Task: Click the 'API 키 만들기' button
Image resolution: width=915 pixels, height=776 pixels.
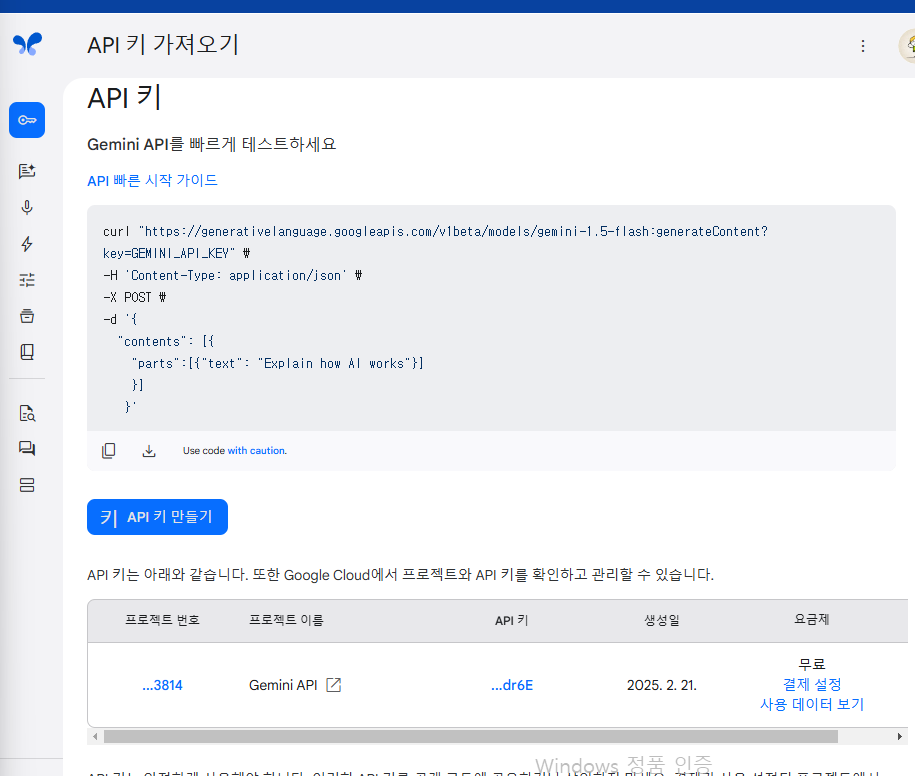Action: (x=158, y=517)
